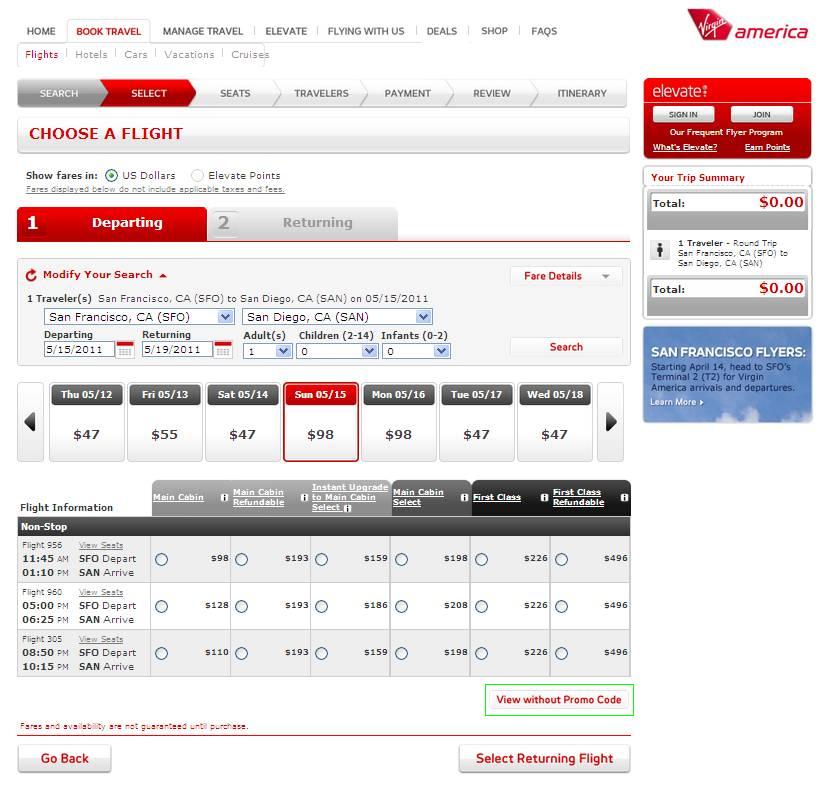
Task: Click the info icon beside Main Cabin Select
Action: point(464,498)
